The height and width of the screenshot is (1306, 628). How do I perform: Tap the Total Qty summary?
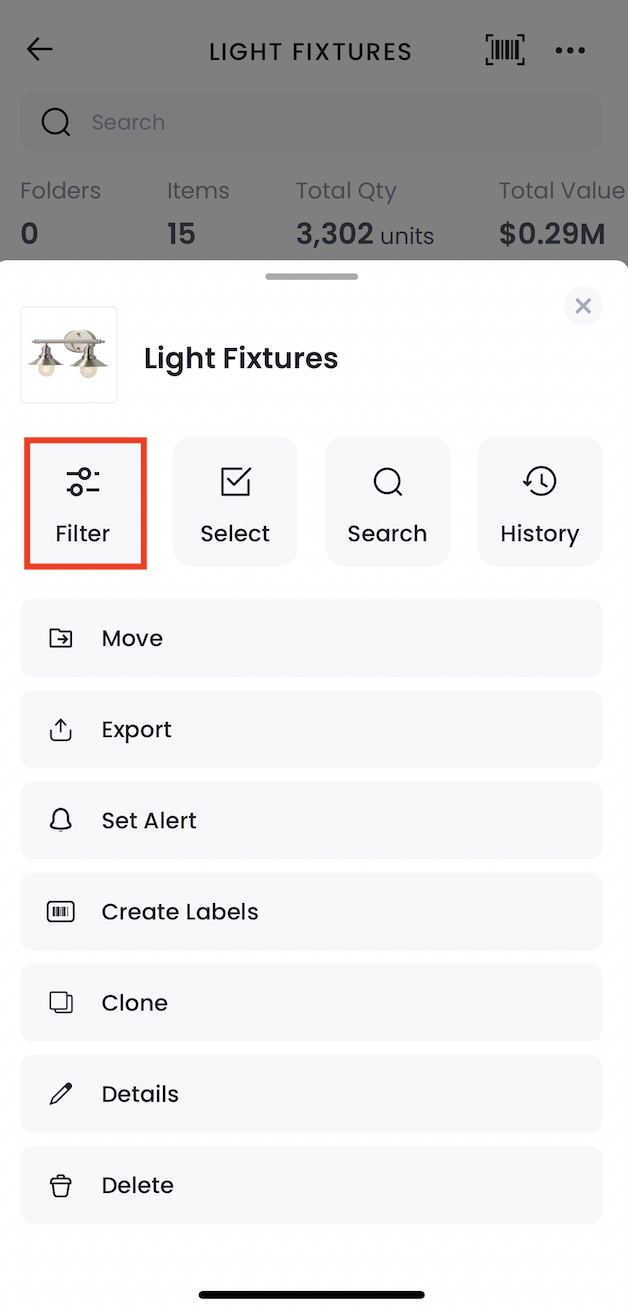tap(365, 213)
